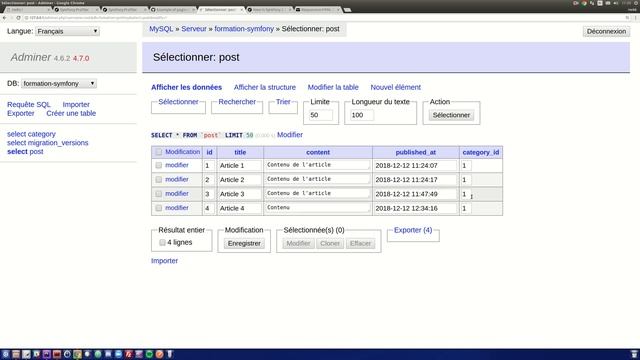Image resolution: width=640 pixels, height=360 pixels.
Task: Open 'Créer une table' link
Action: (x=71, y=113)
